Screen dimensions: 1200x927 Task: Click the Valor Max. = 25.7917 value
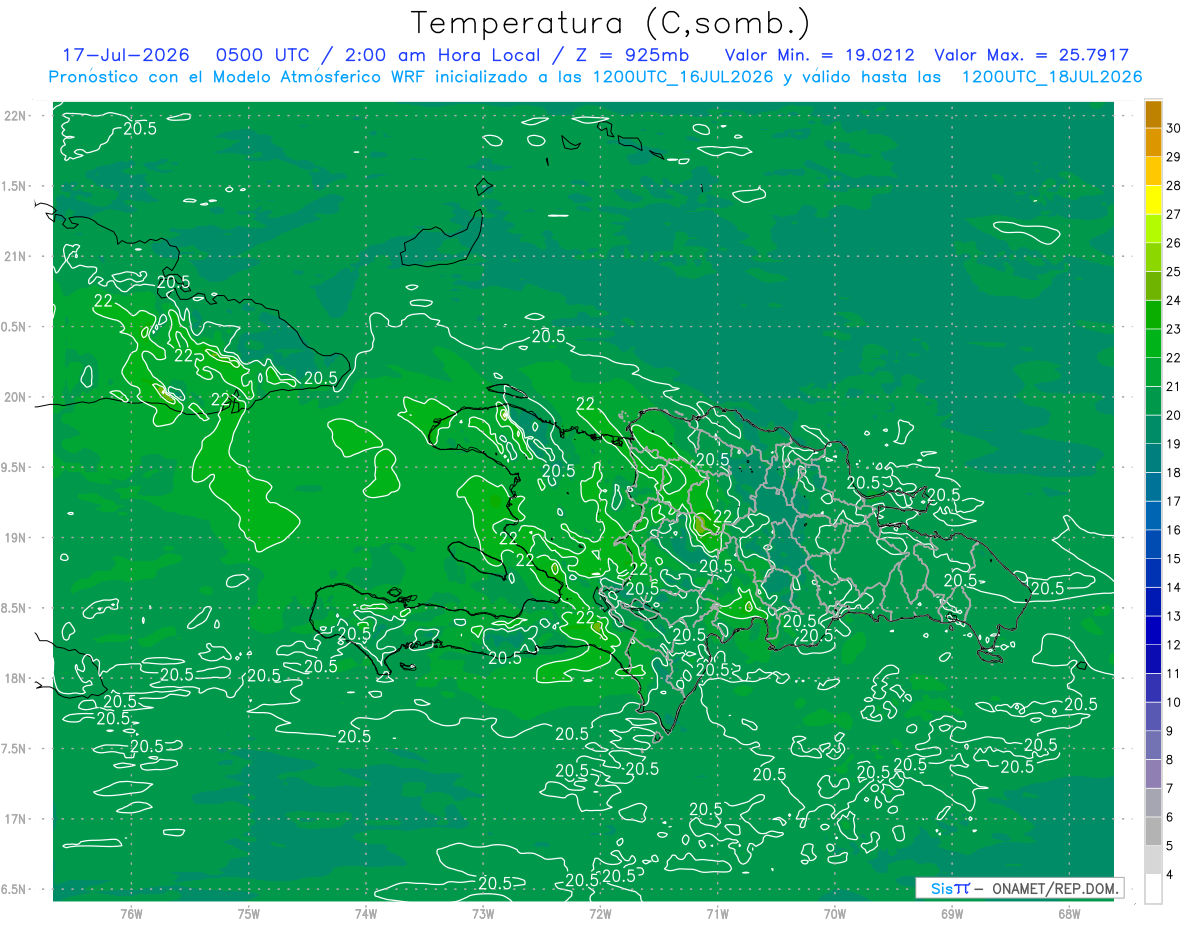click(x=1031, y=55)
